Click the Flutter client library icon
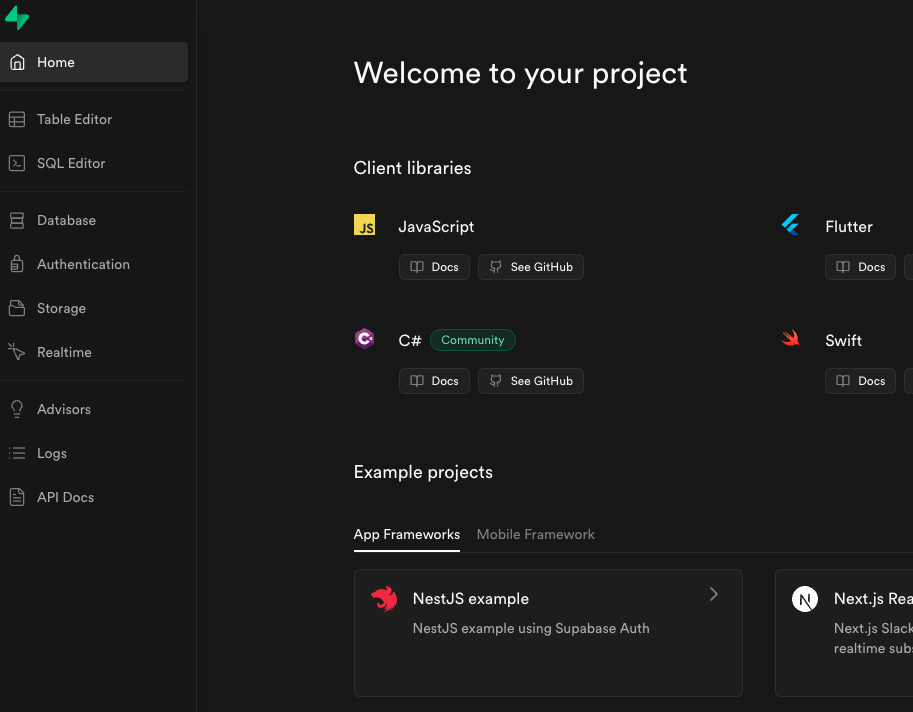The width and height of the screenshot is (913, 712). click(790, 225)
